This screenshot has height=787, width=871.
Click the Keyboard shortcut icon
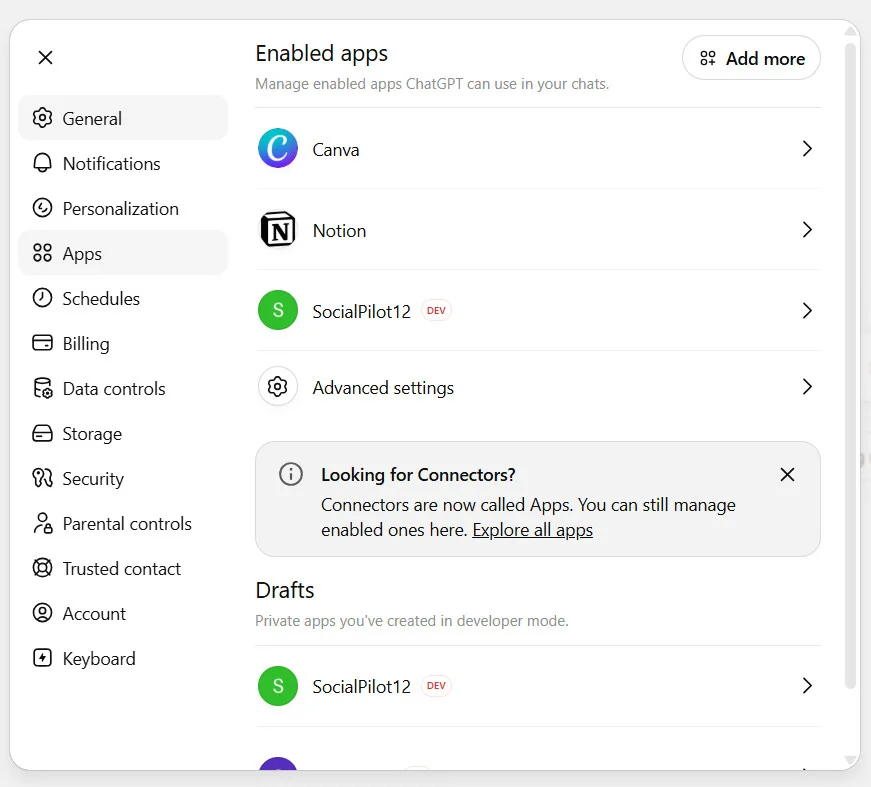pos(42,658)
